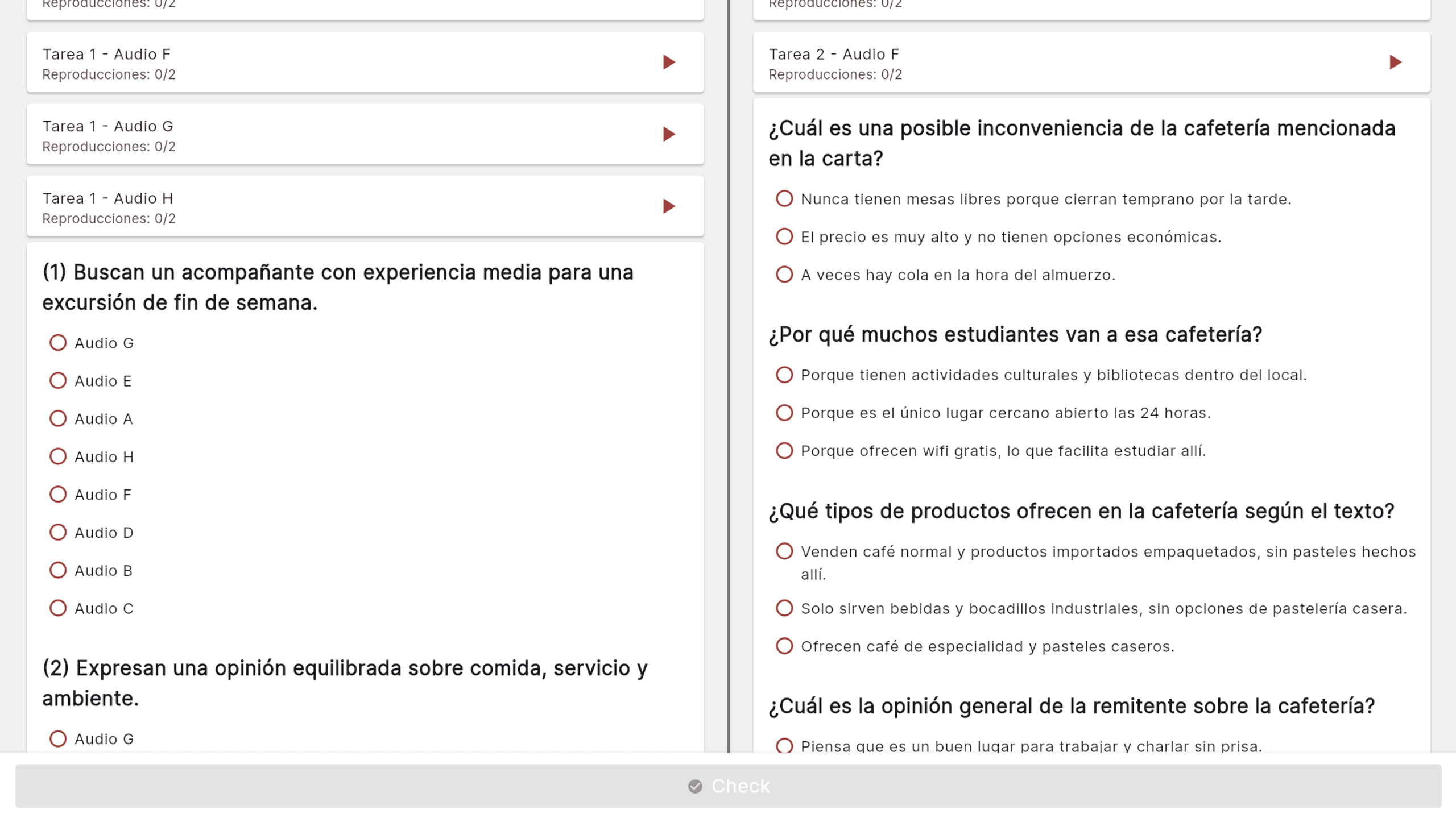Image resolution: width=1456 pixels, height=818 pixels.
Task: Select 'Nunca tienen mesas libres' option
Action: click(x=784, y=199)
